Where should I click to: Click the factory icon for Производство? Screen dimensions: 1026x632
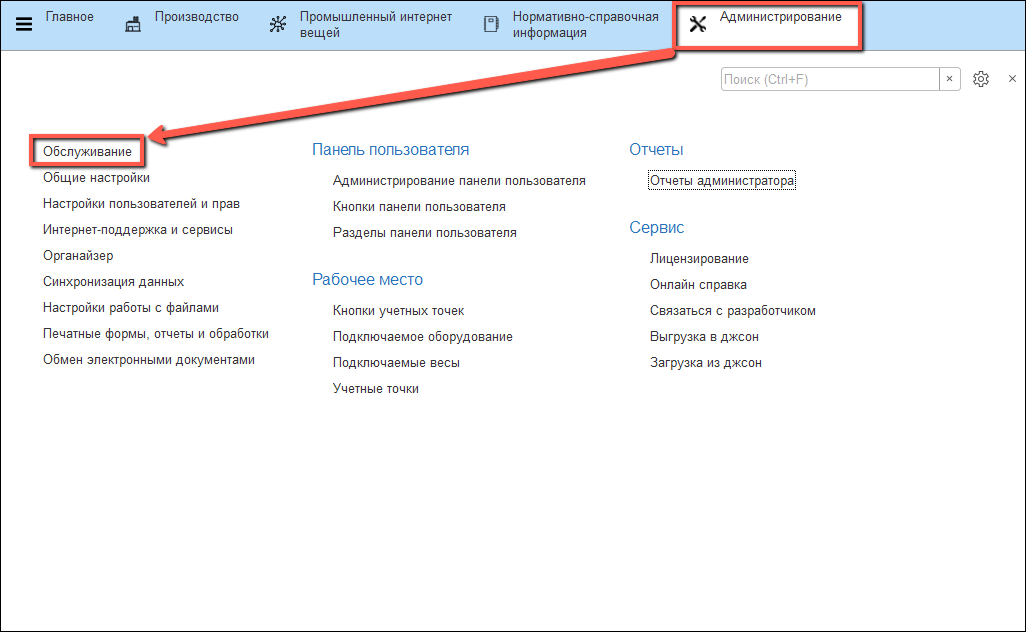click(133, 25)
